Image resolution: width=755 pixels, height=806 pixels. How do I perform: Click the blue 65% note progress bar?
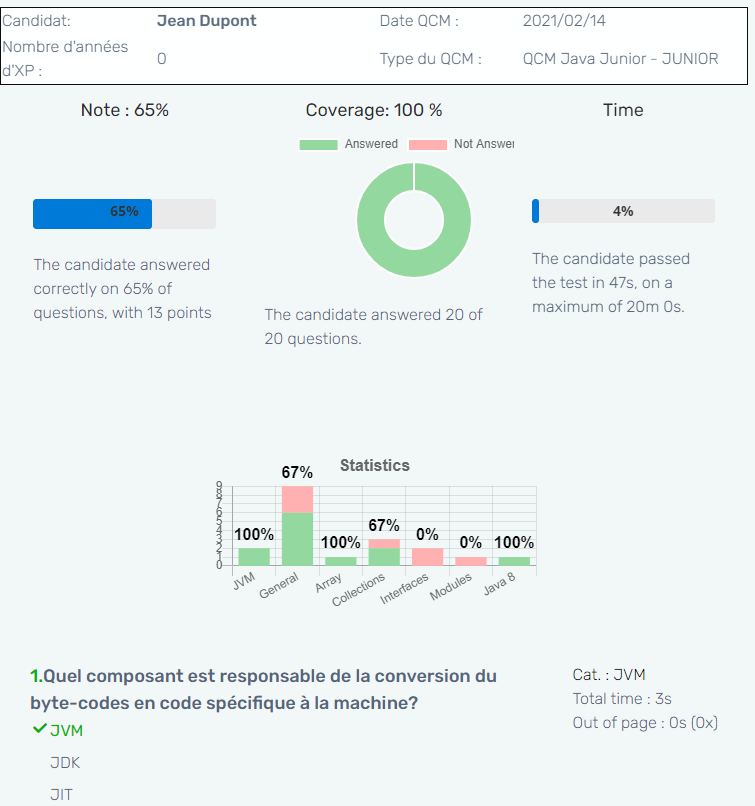click(x=93, y=213)
